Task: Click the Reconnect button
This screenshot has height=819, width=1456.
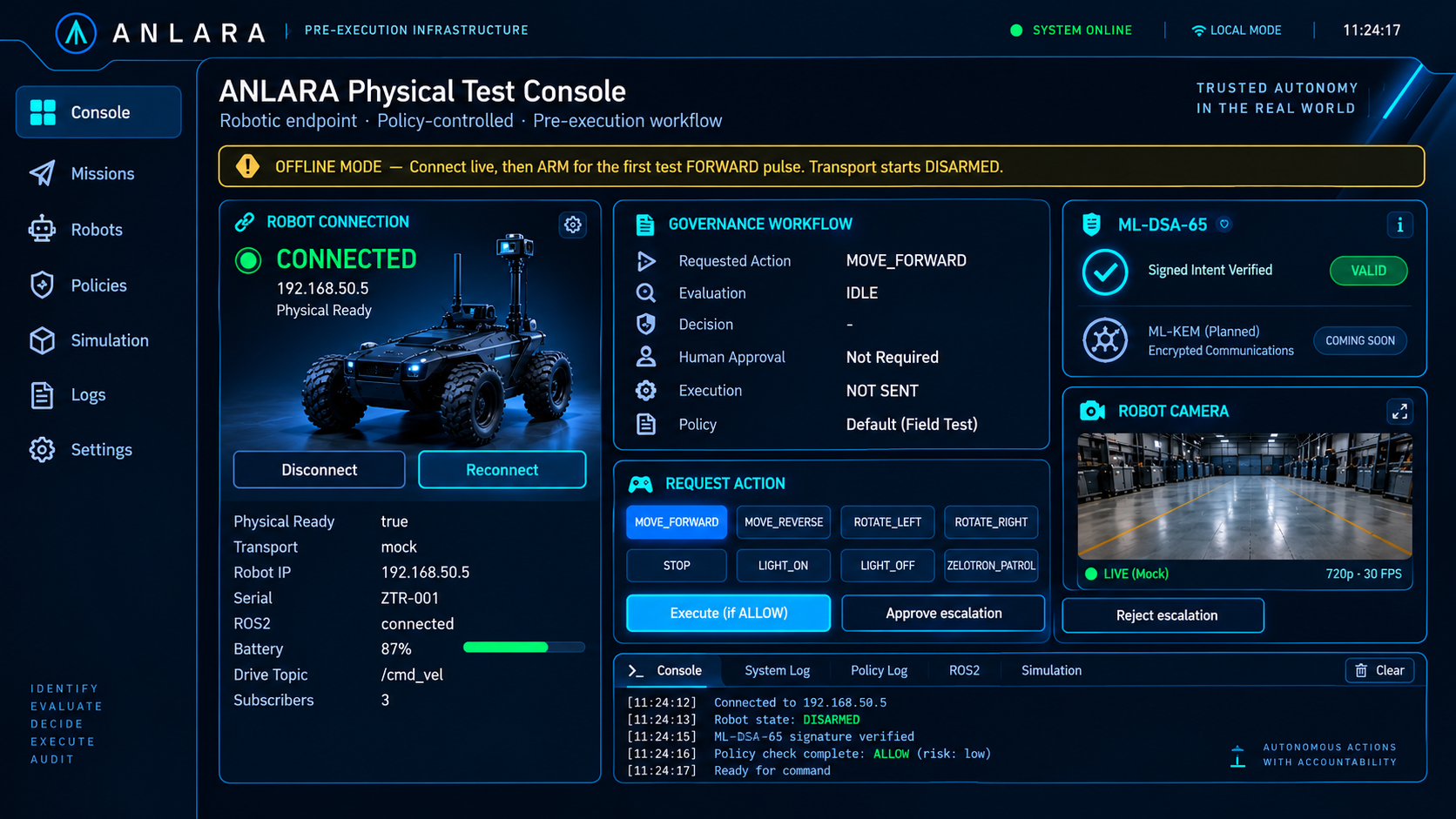Action: (502, 470)
